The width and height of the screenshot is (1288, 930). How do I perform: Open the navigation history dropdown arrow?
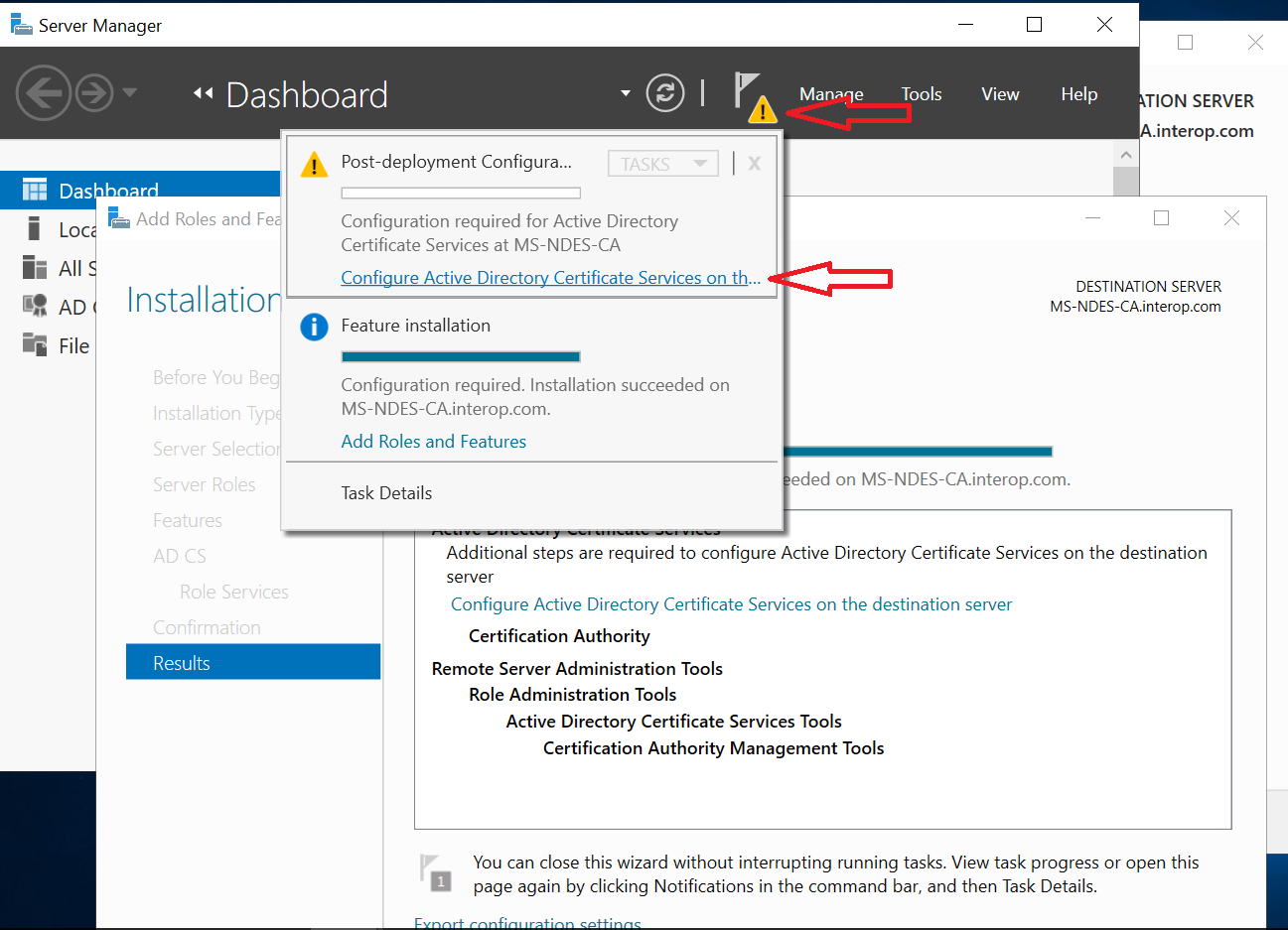click(x=130, y=93)
